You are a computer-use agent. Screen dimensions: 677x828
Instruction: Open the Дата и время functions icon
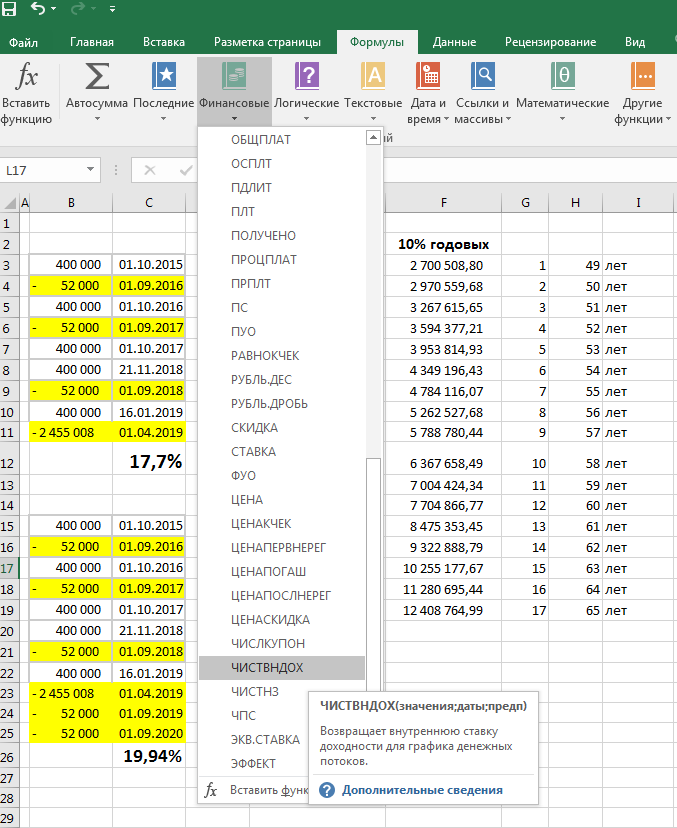click(x=428, y=76)
